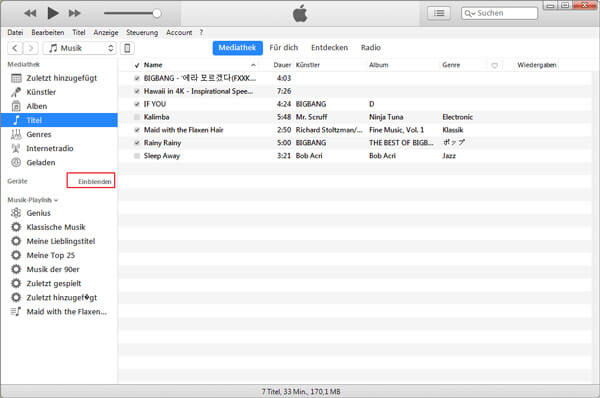Open Meine Top 25 playlist

(x=59, y=256)
